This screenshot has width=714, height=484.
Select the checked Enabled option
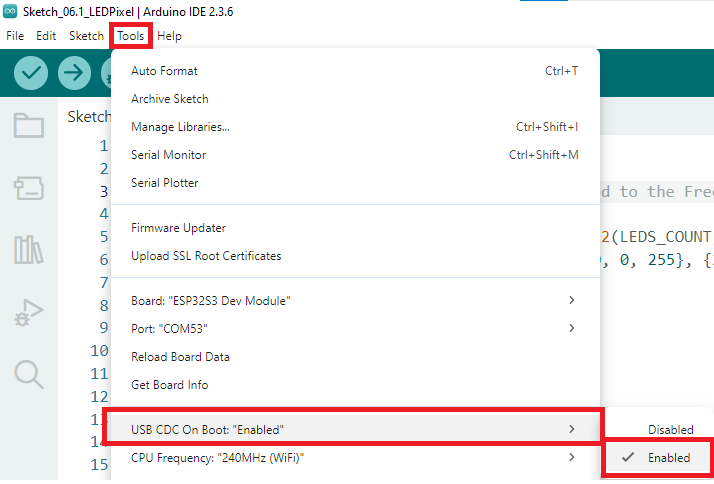[669, 457]
